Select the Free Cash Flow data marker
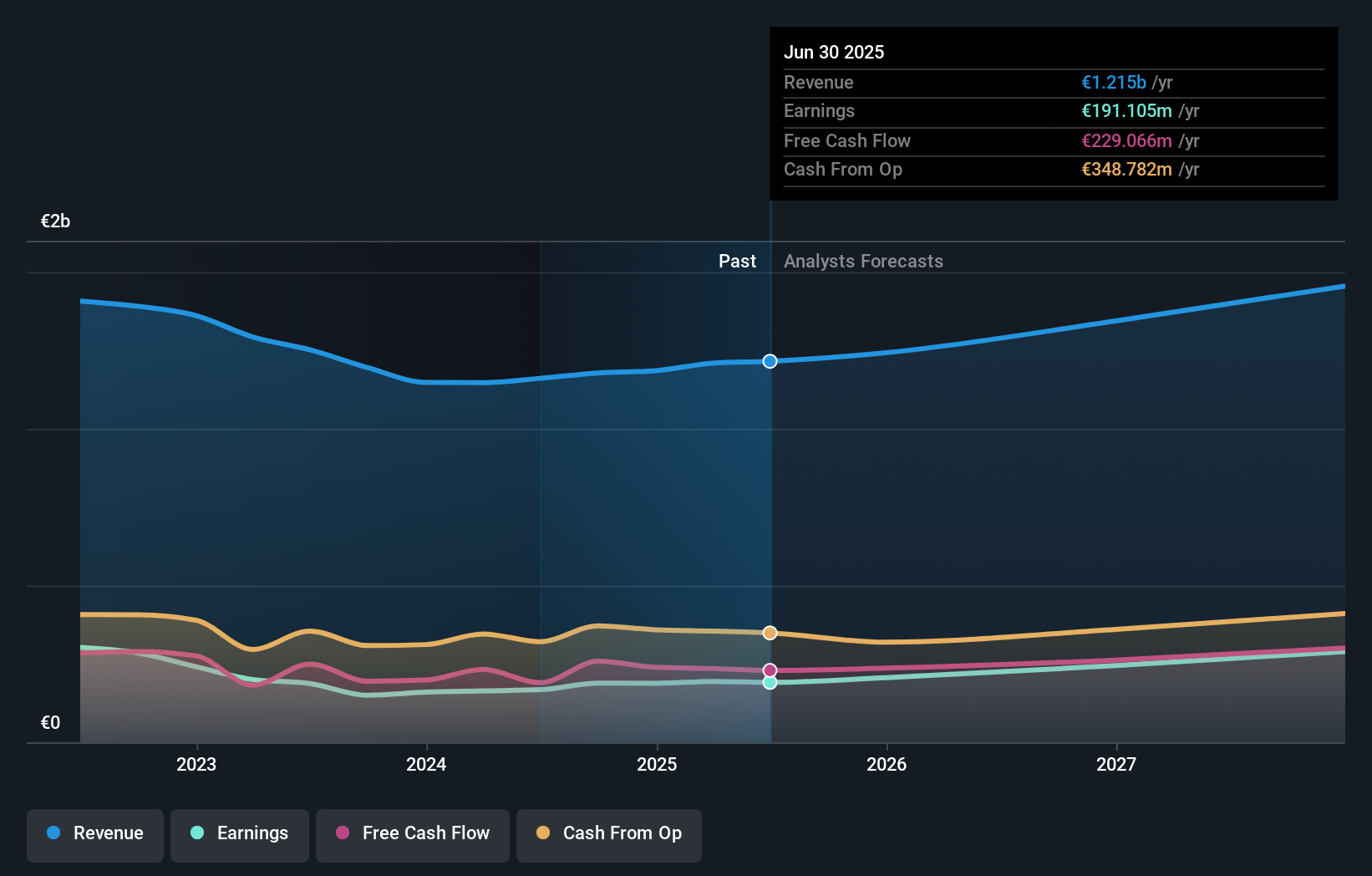 point(770,670)
